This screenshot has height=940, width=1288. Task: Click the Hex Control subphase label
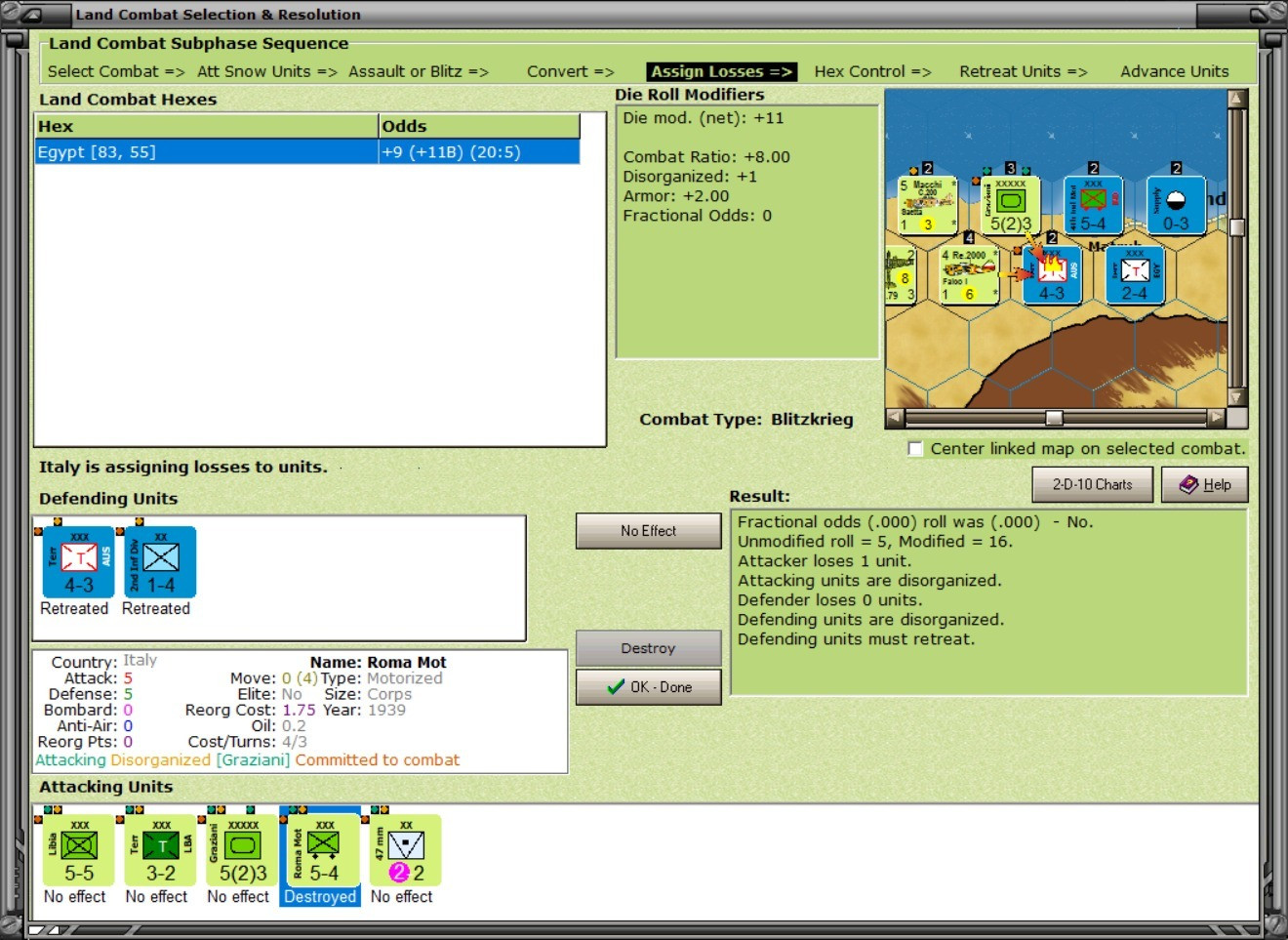coord(873,71)
